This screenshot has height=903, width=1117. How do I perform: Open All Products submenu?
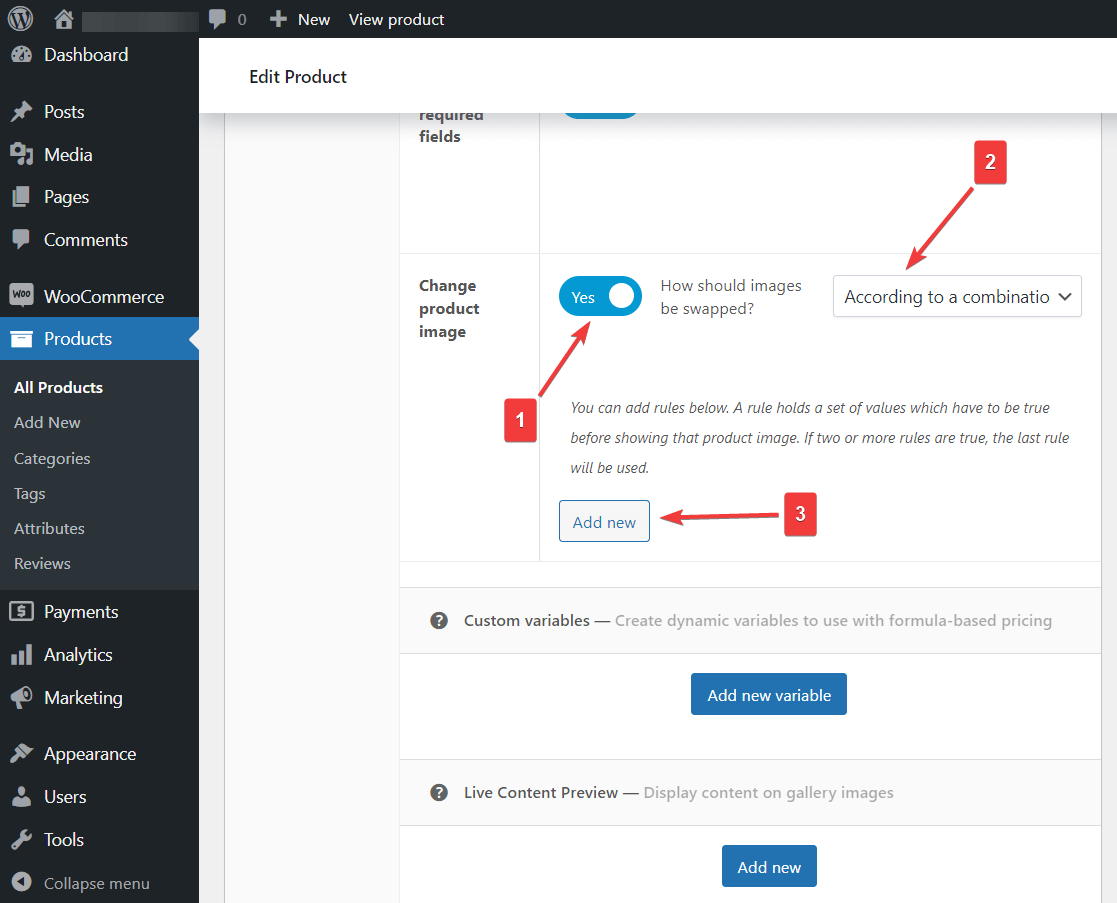58,387
